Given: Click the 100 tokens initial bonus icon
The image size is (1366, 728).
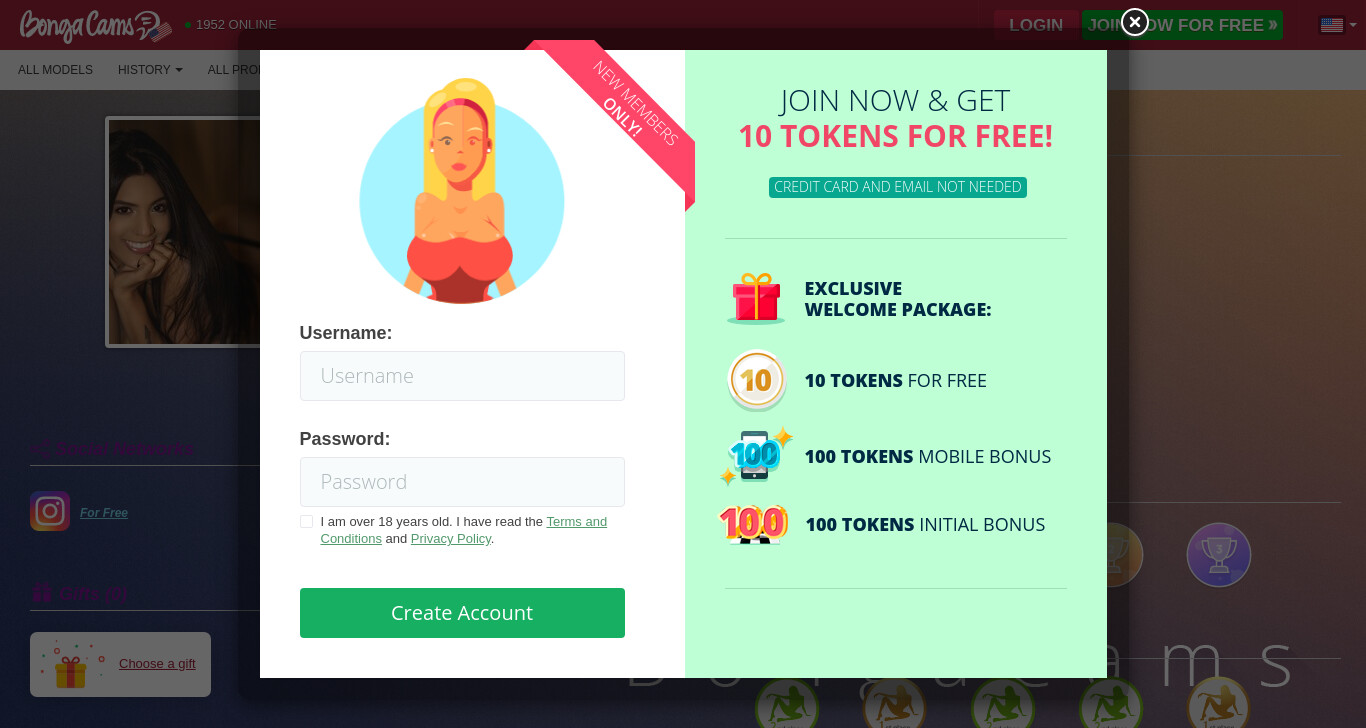Looking at the screenshot, I should tap(754, 524).
